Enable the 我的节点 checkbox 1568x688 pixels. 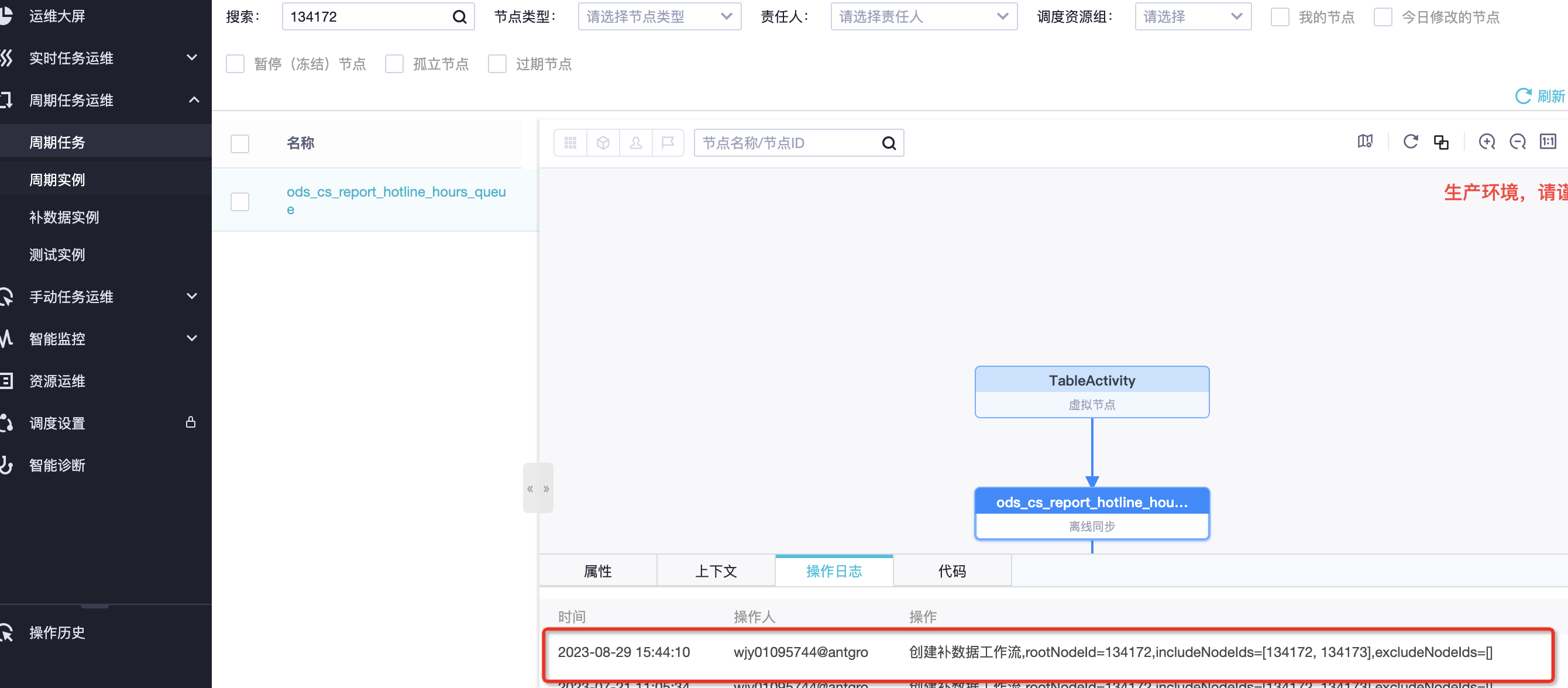point(1280,17)
